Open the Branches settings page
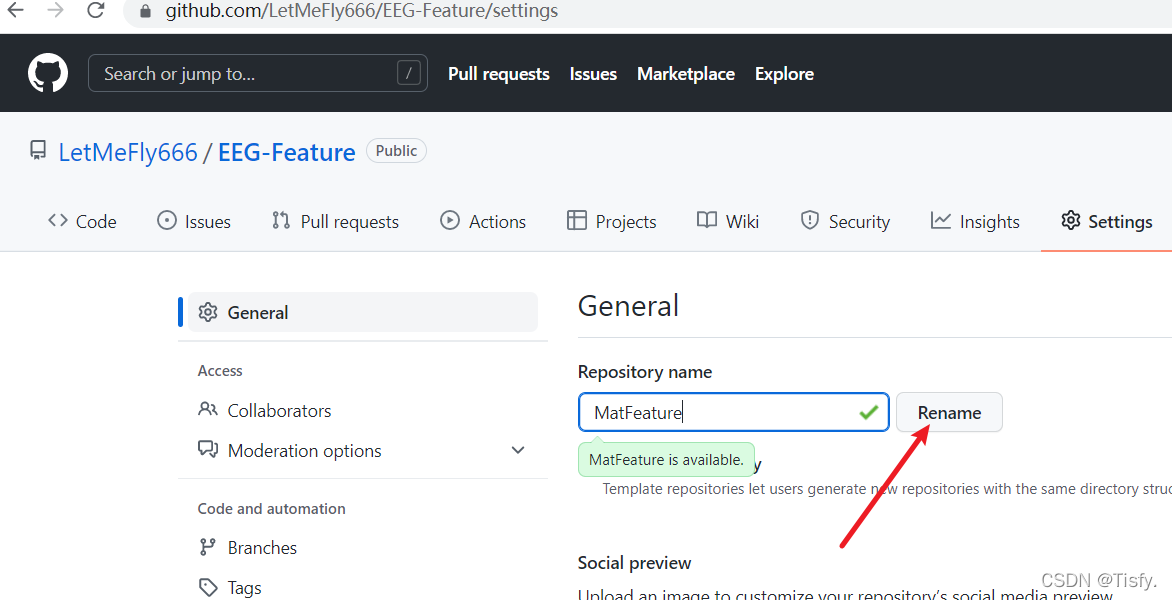This screenshot has height=600, width=1172. [x=262, y=548]
